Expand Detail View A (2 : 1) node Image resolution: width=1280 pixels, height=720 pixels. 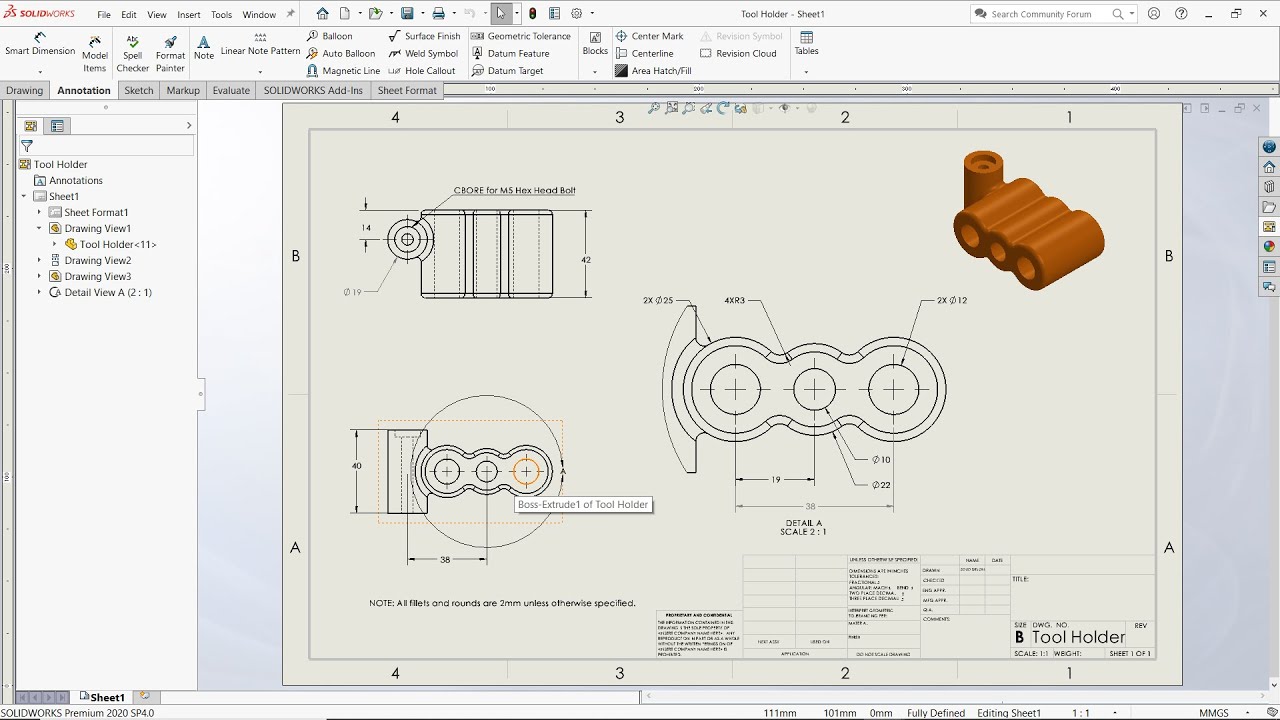[40, 292]
